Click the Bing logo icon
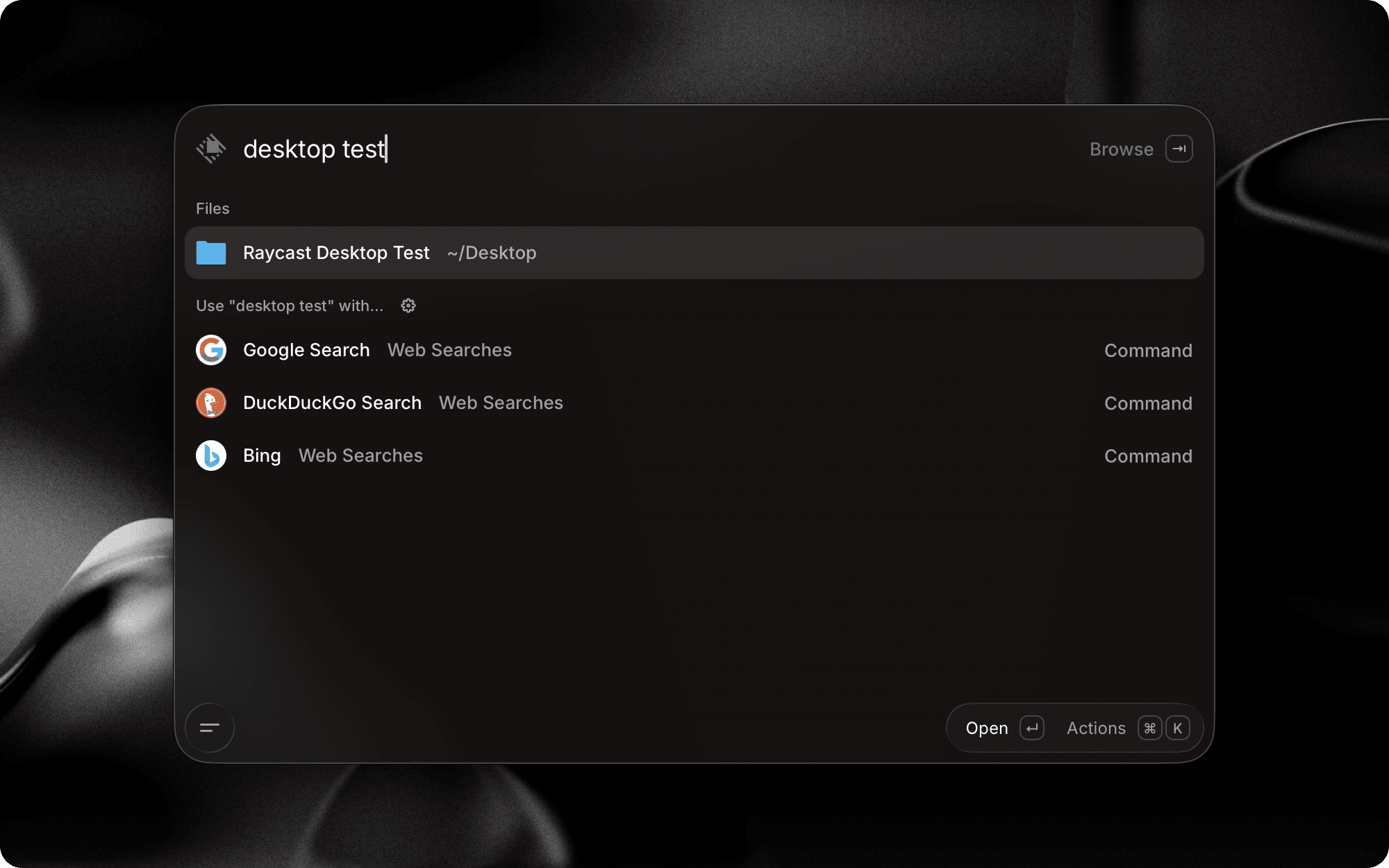 click(x=211, y=456)
